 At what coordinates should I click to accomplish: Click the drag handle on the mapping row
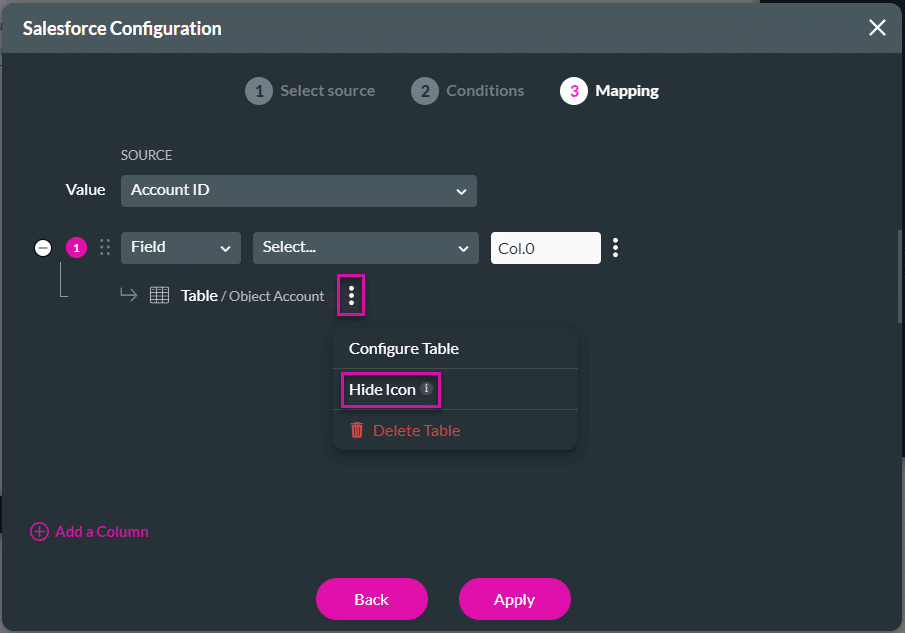pyautogui.click(x=105, y=247)
